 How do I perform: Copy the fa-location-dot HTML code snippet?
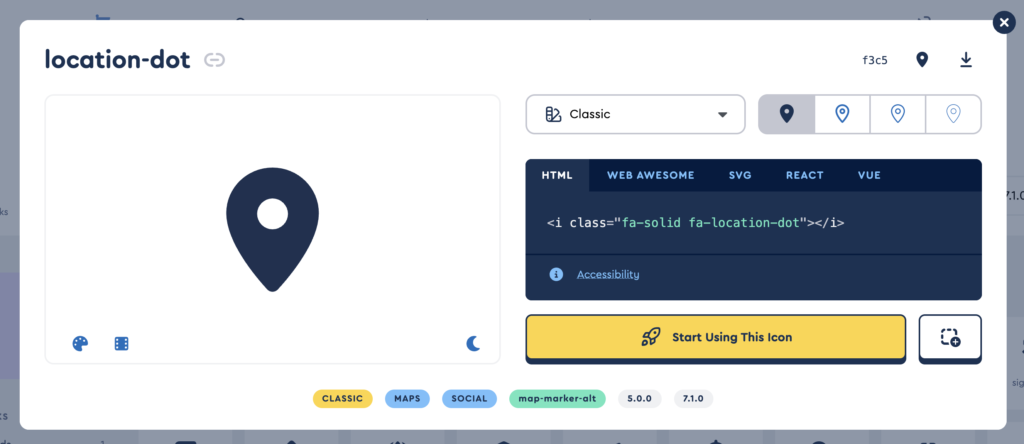[695, 223]
